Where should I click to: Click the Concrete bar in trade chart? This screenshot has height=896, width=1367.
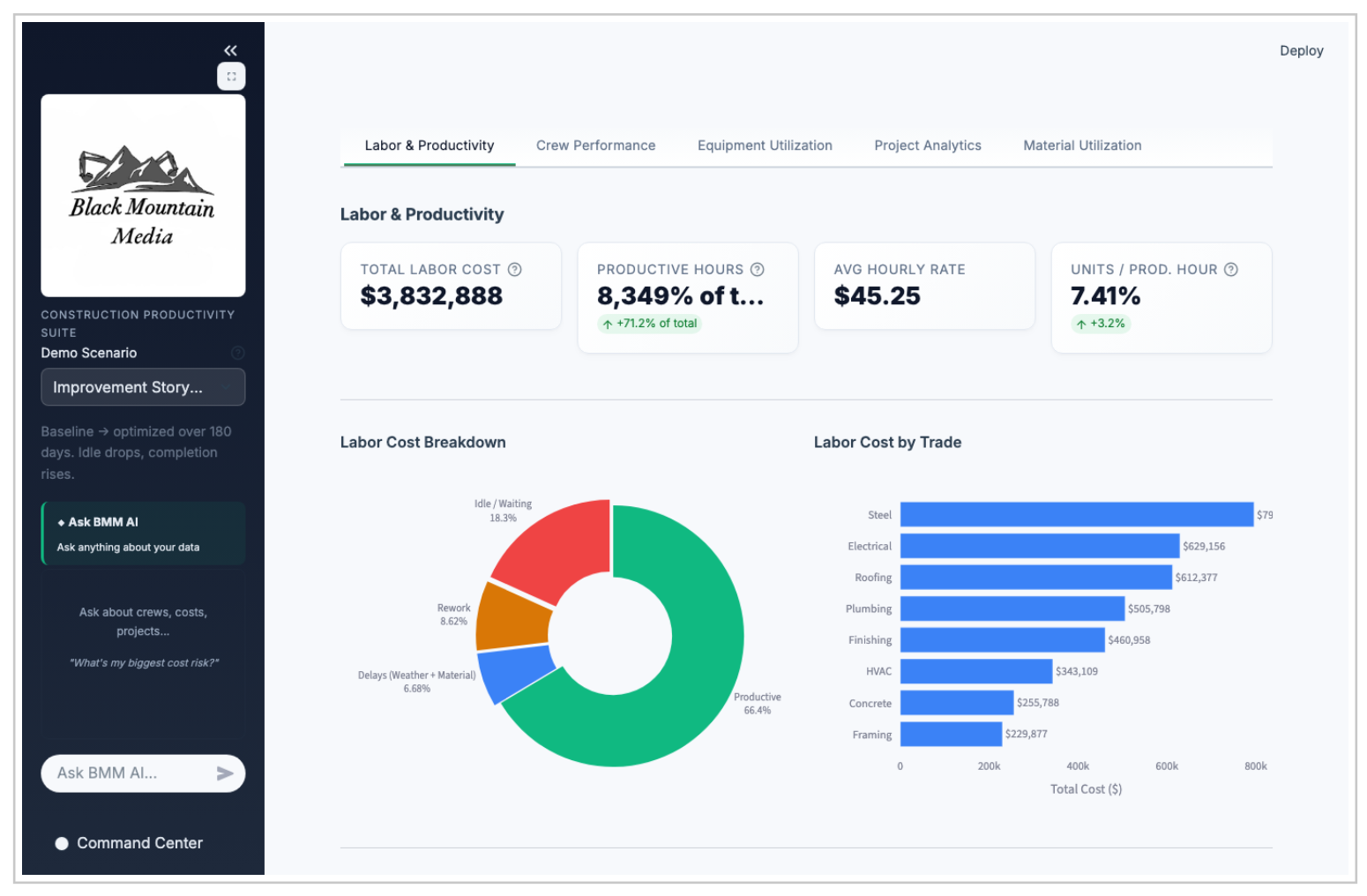click(957, 703)
